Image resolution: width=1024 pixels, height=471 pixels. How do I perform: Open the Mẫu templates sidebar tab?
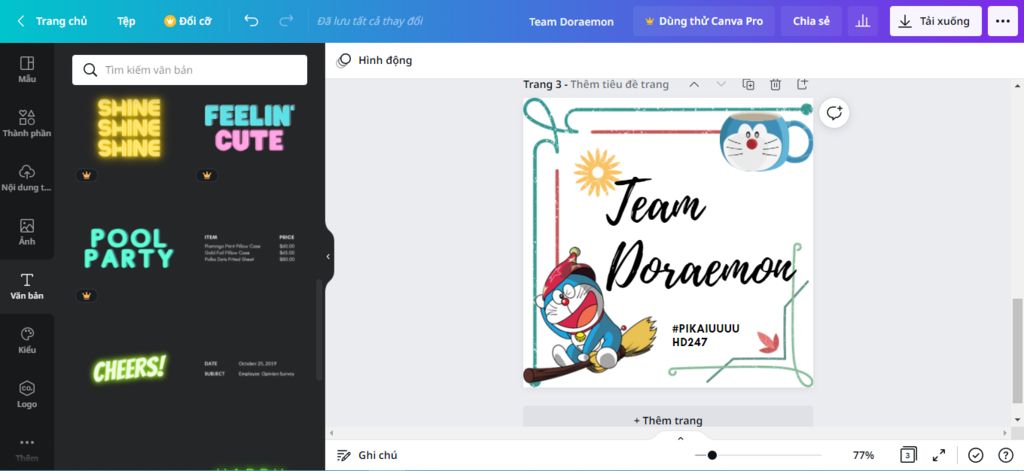[x=27, y=69]
